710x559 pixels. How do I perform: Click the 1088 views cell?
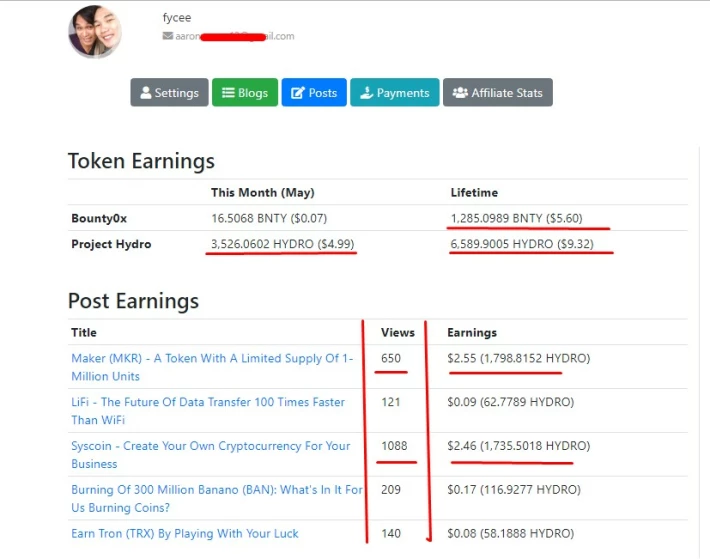point(394,446)
